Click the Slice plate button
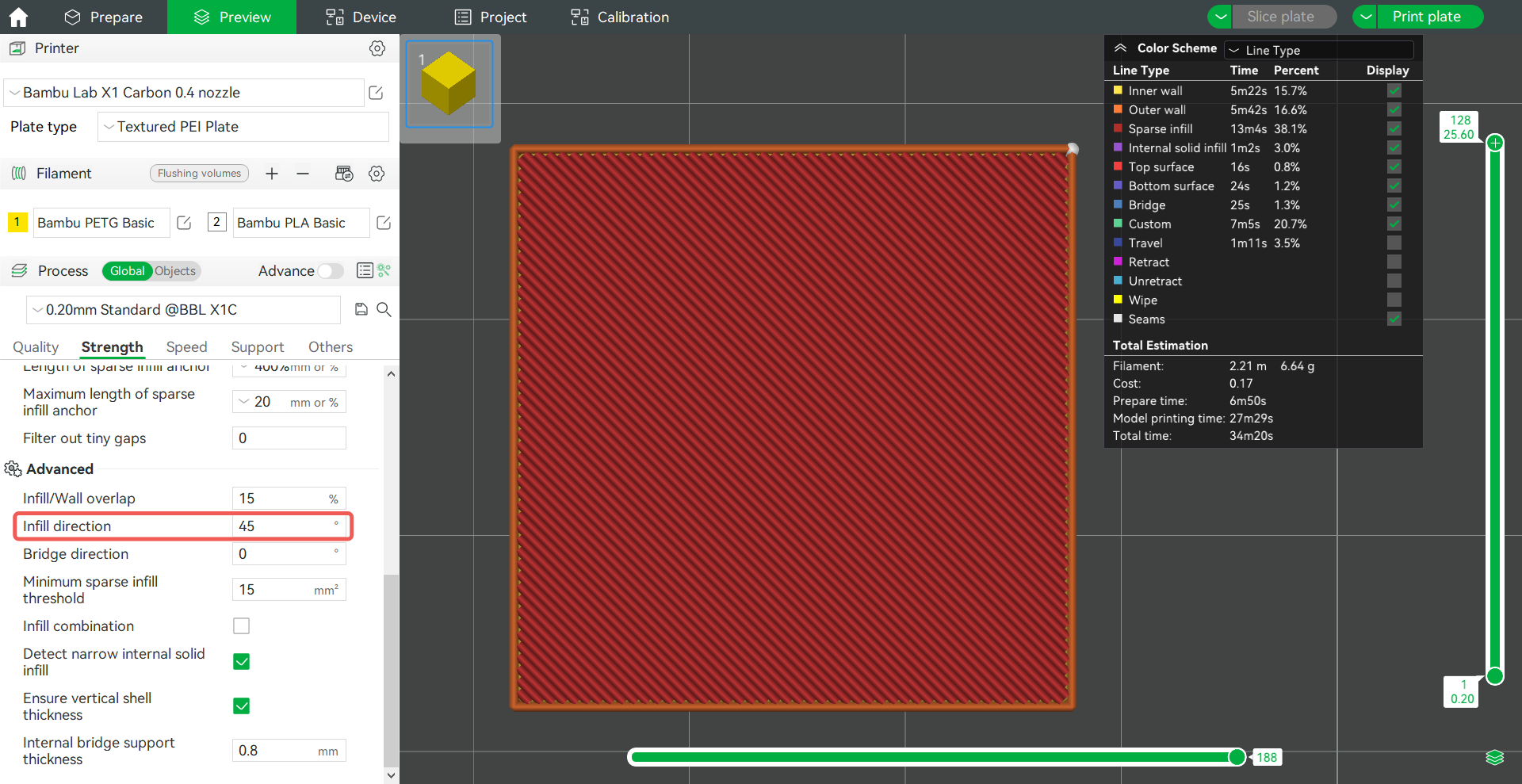 click(1284, 17)
